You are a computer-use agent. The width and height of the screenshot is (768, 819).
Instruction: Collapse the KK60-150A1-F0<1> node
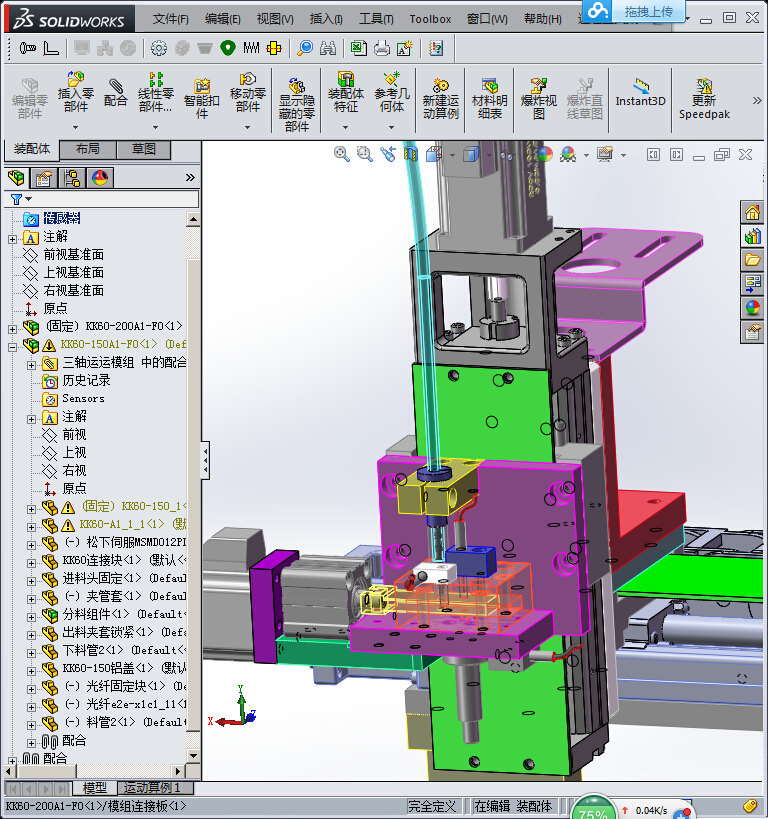click(x=13, y=347)
